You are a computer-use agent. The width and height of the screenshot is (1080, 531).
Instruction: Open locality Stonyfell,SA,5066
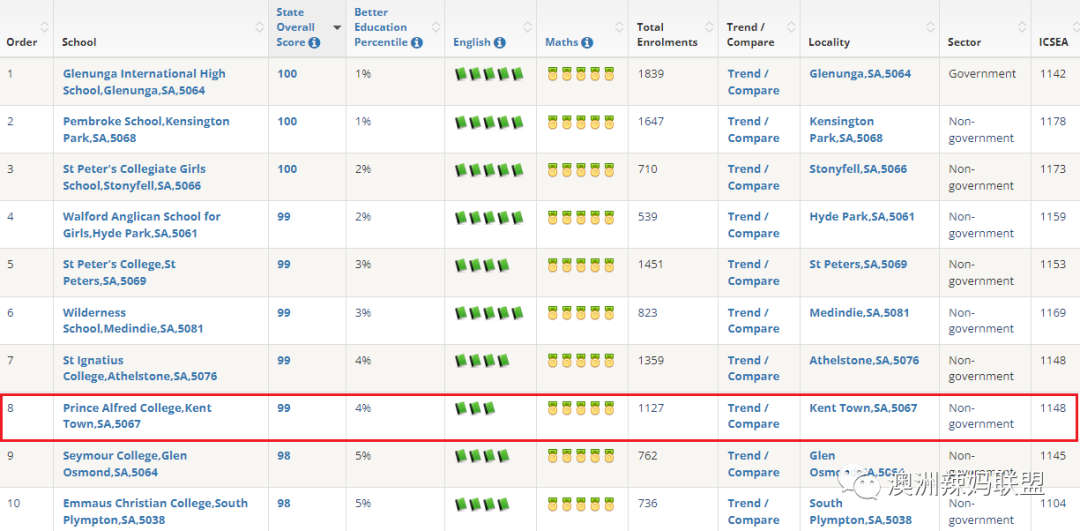point(858,169)
